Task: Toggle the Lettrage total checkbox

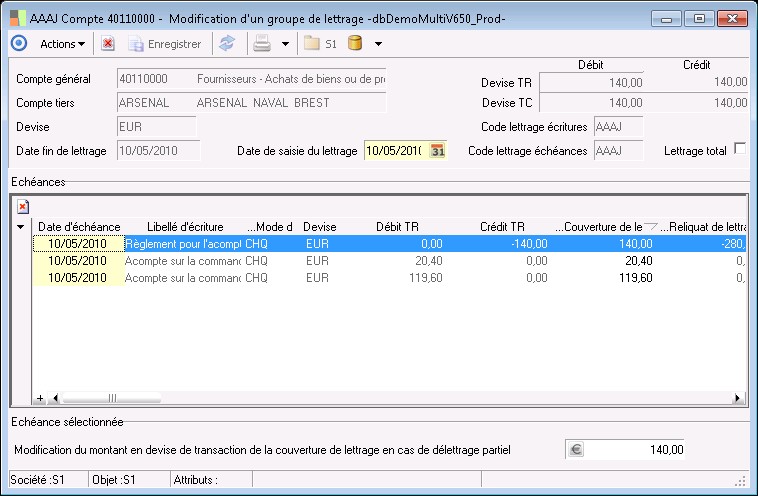Action: [740, 149]
